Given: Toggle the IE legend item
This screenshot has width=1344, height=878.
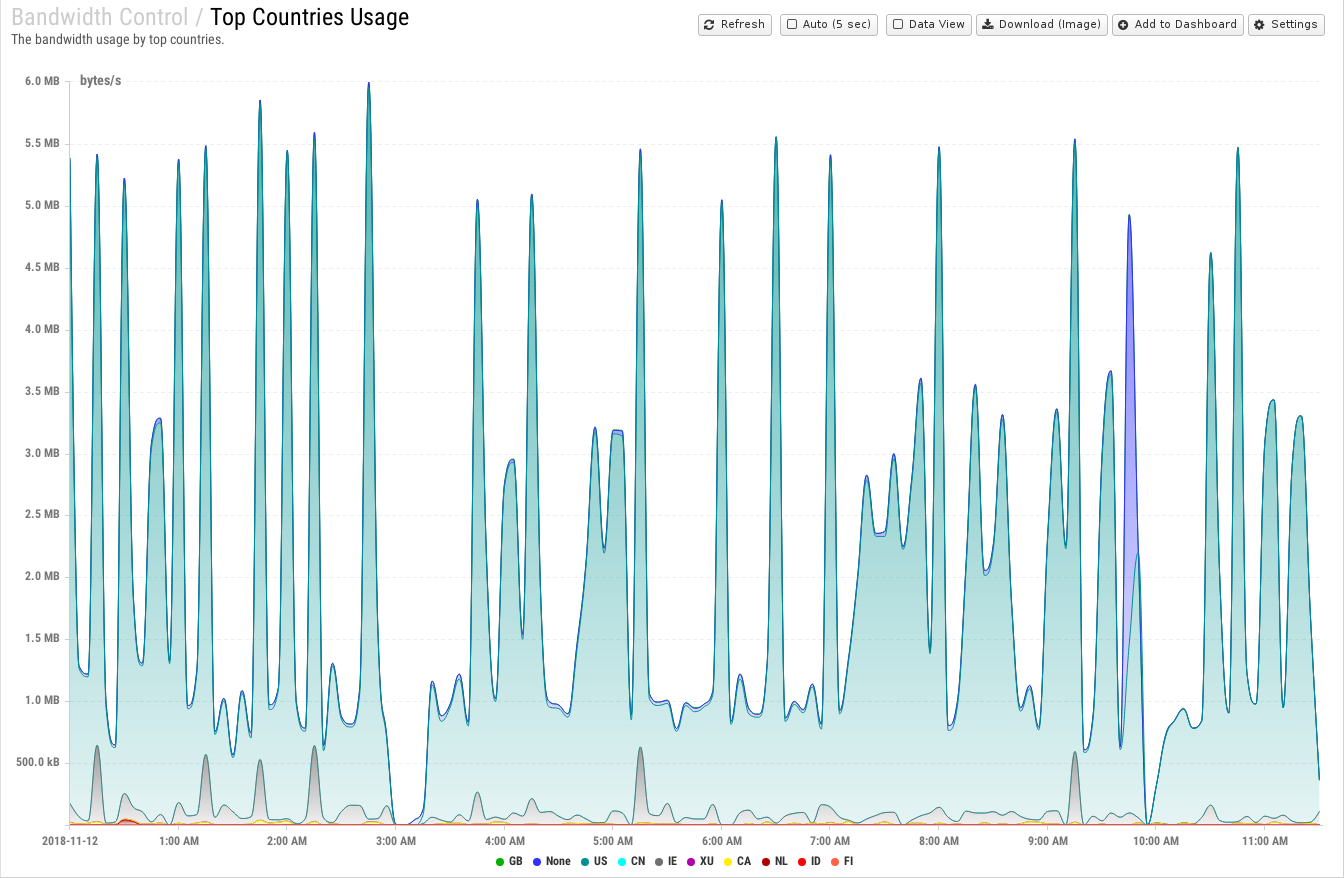Looking at the screenshot, I should pyautogui.click(x=665, y=861).
